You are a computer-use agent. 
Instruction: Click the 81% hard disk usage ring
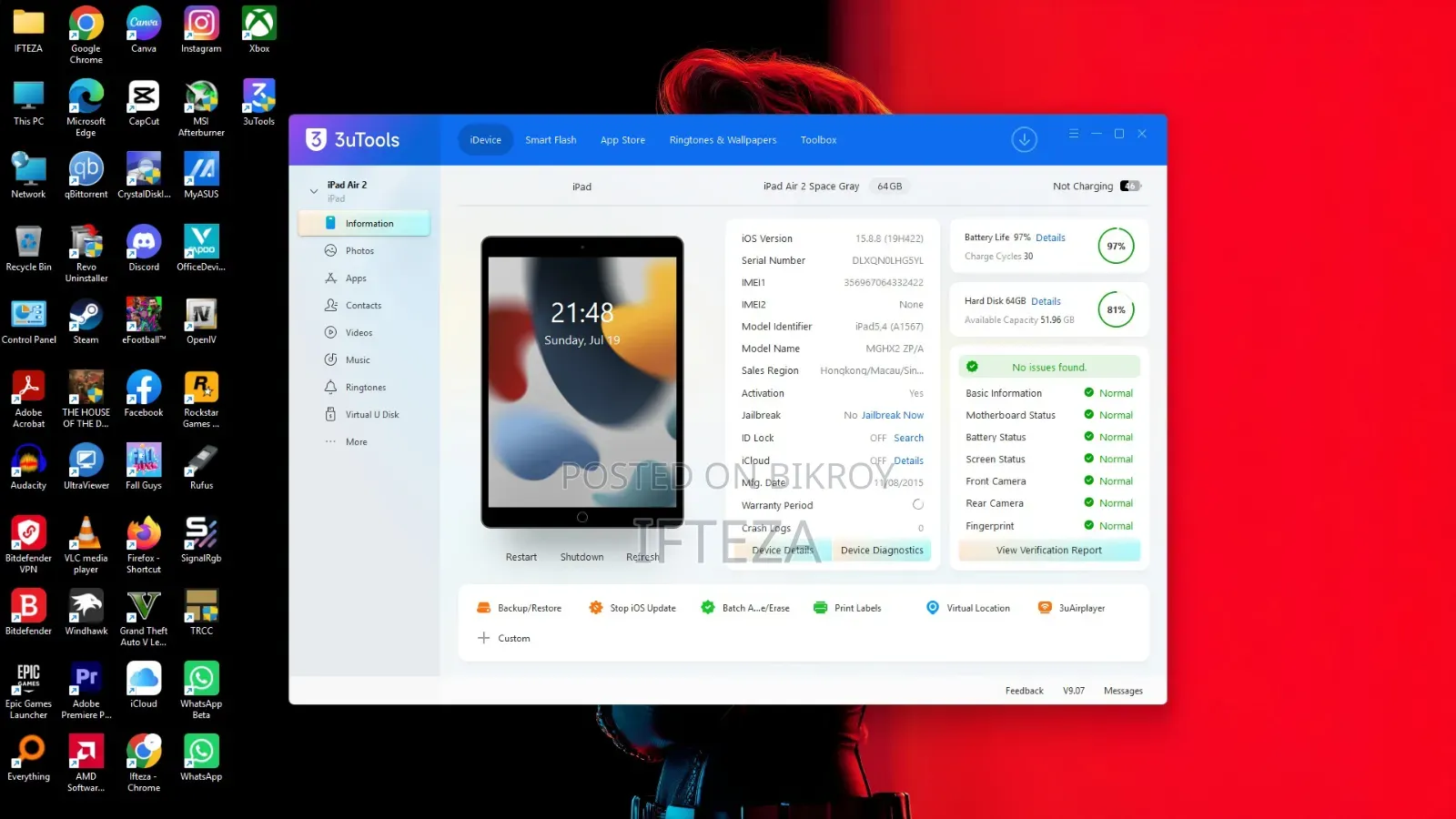coord(1116,310)
